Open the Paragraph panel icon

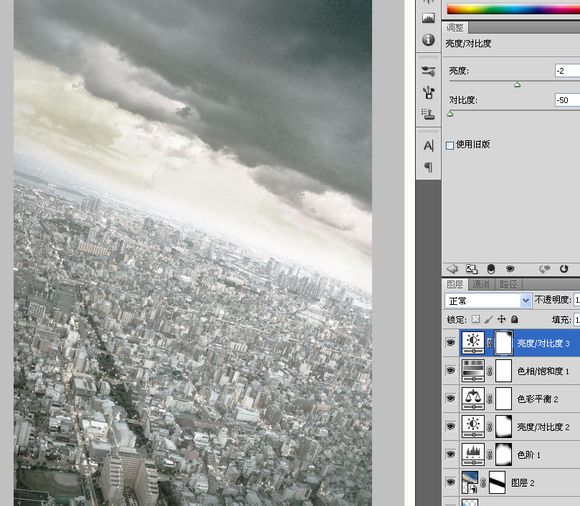pyautogui.click(x=428, y=167)
